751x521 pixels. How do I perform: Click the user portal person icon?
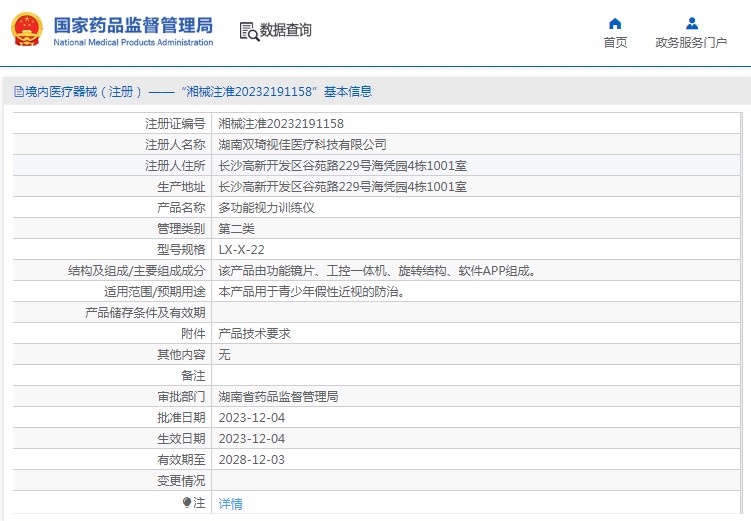pos(692,23)
